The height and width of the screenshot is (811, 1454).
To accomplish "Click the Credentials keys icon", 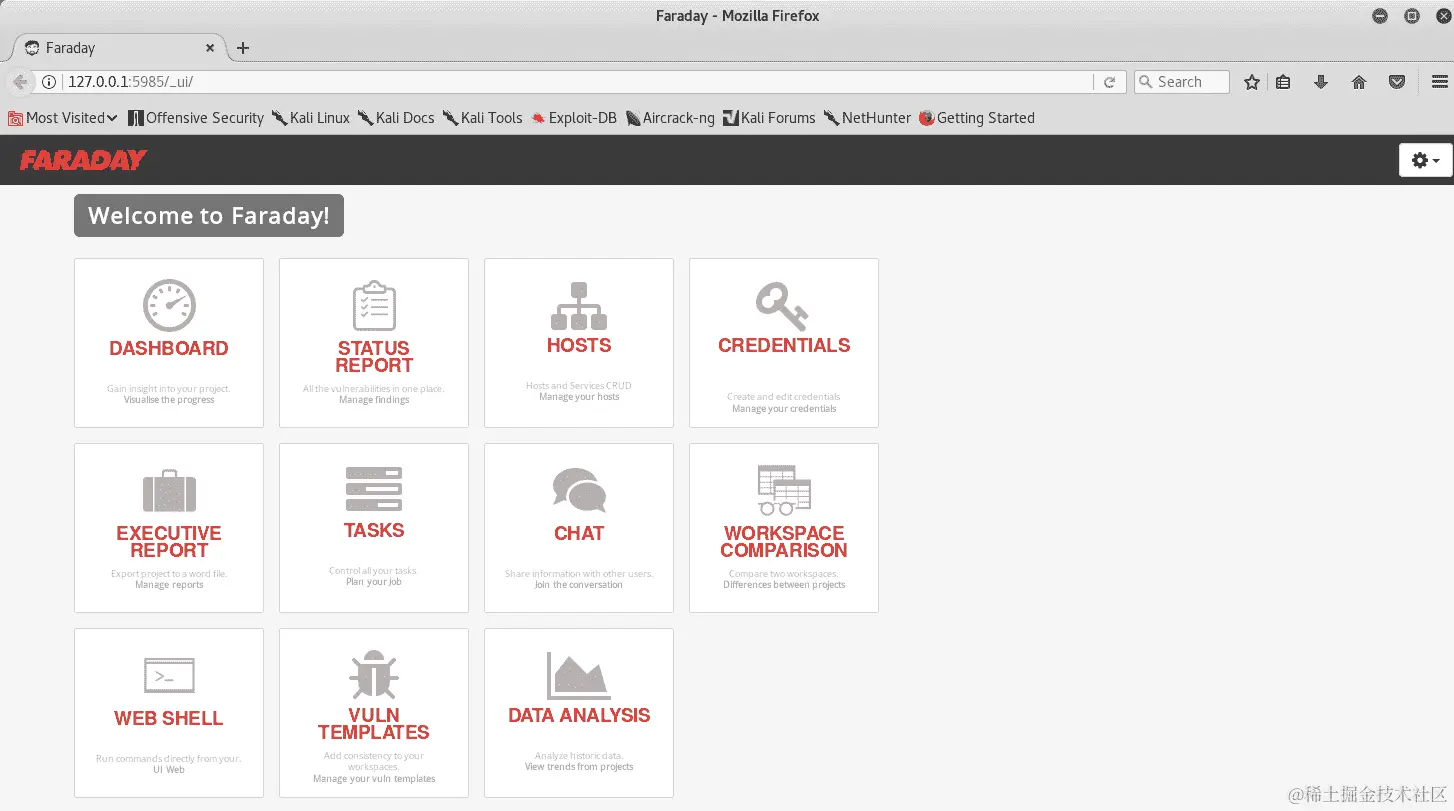I will tap(782, 305).
